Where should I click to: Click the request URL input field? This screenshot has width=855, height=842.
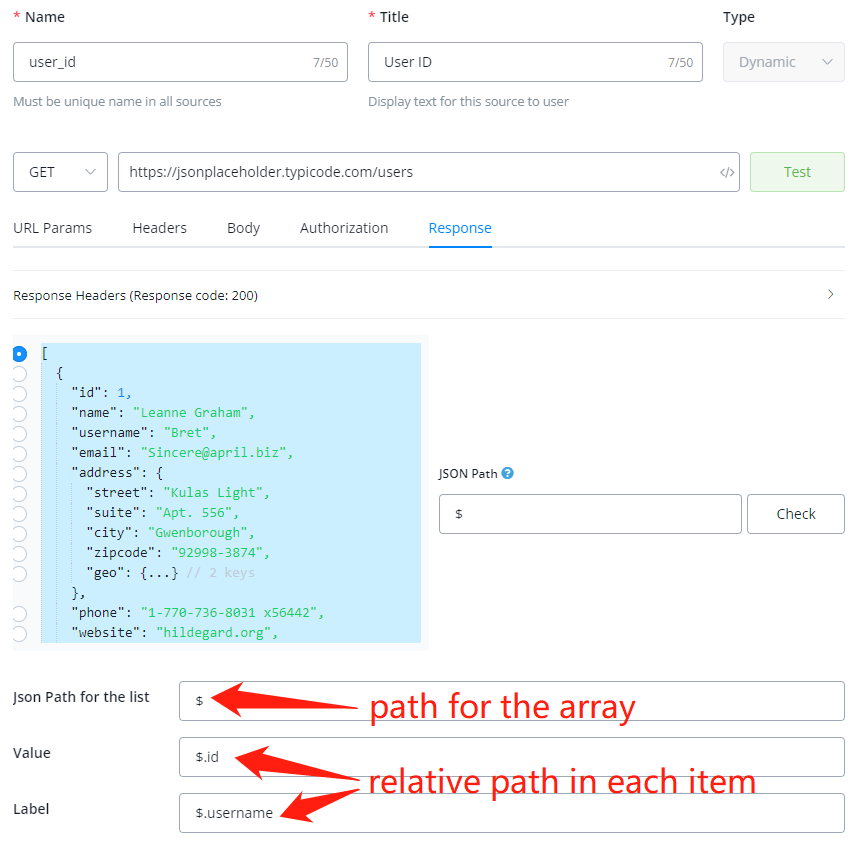point(415,172)
